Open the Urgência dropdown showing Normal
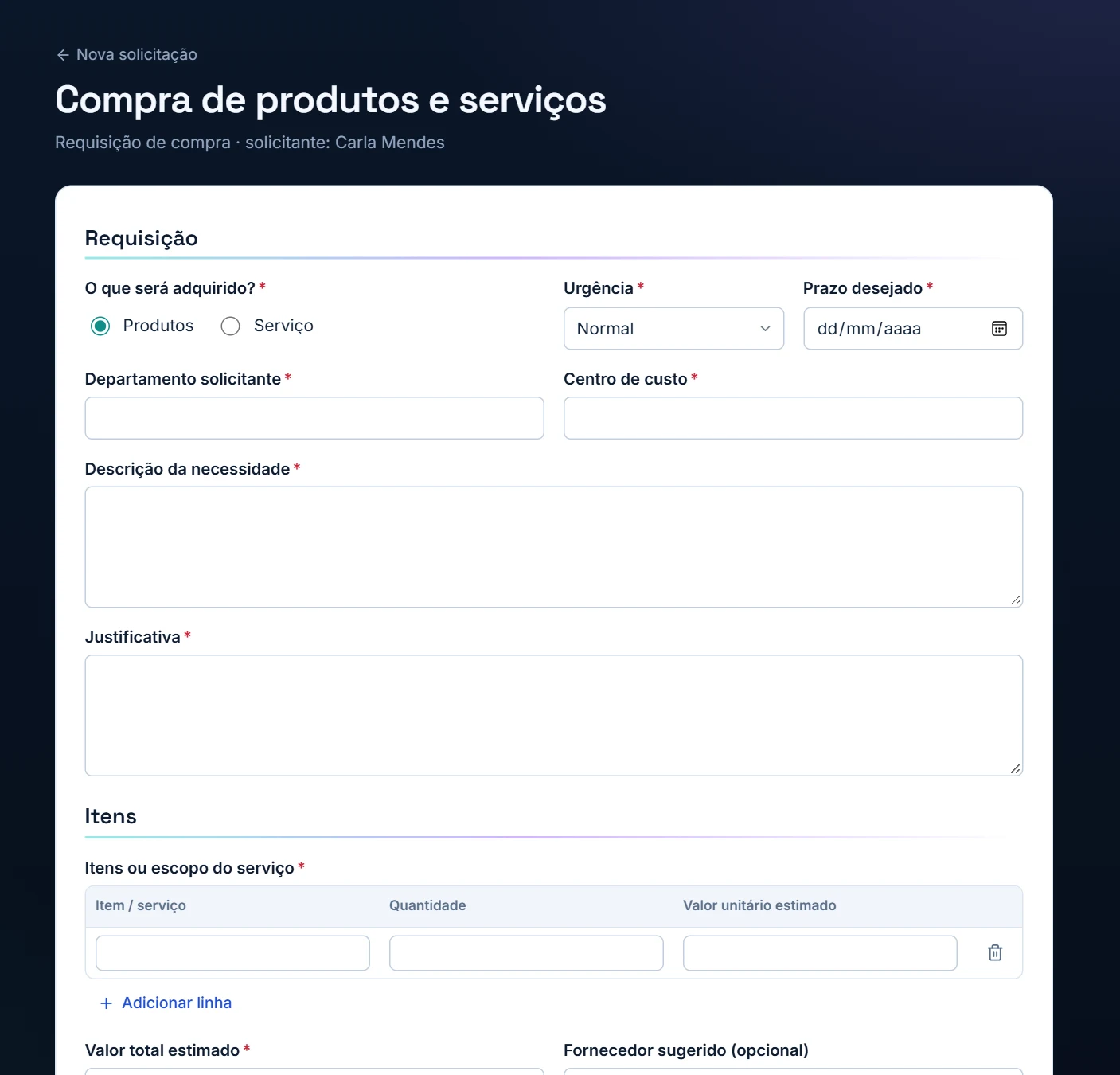Viewport: 1120px width, 1075px height. pyautogui.click(x=673, y=329)
